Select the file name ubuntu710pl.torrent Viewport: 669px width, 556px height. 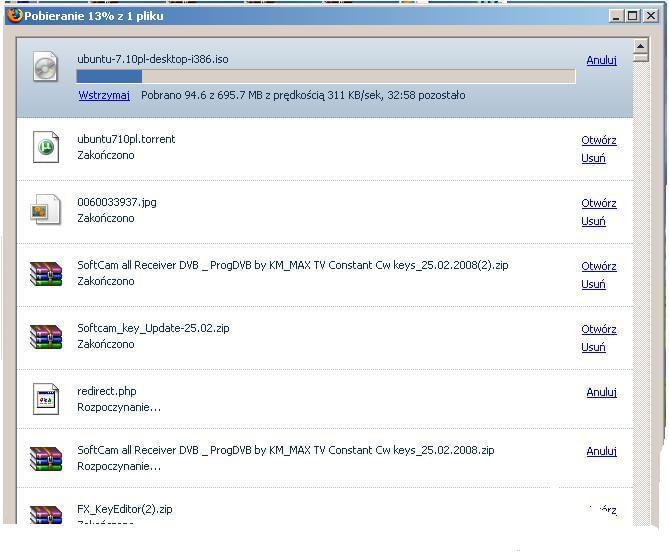point(126,139)
